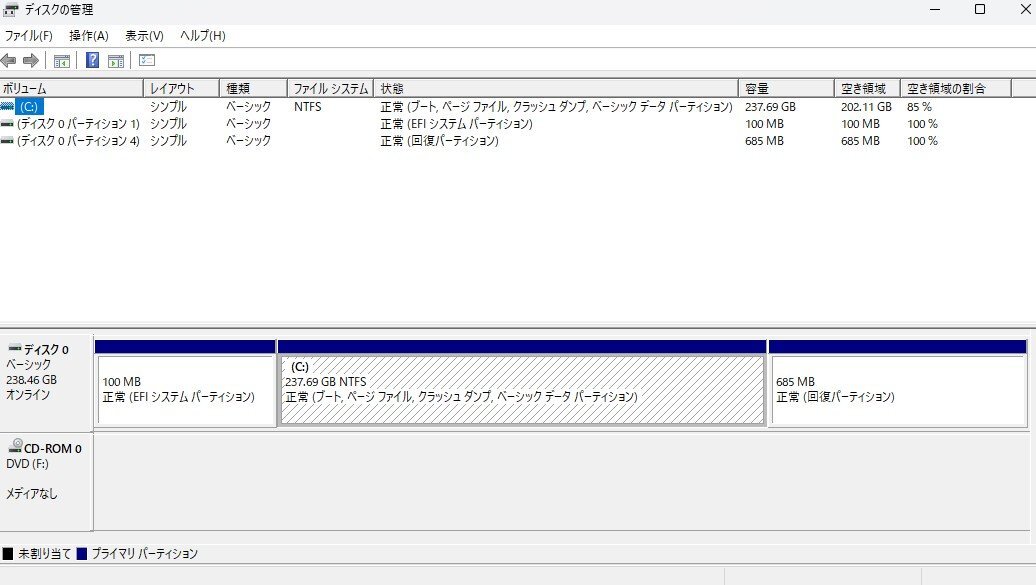Maximize the Disk Management window
This screenshot has height=585, width=1036.
point(980,9)
